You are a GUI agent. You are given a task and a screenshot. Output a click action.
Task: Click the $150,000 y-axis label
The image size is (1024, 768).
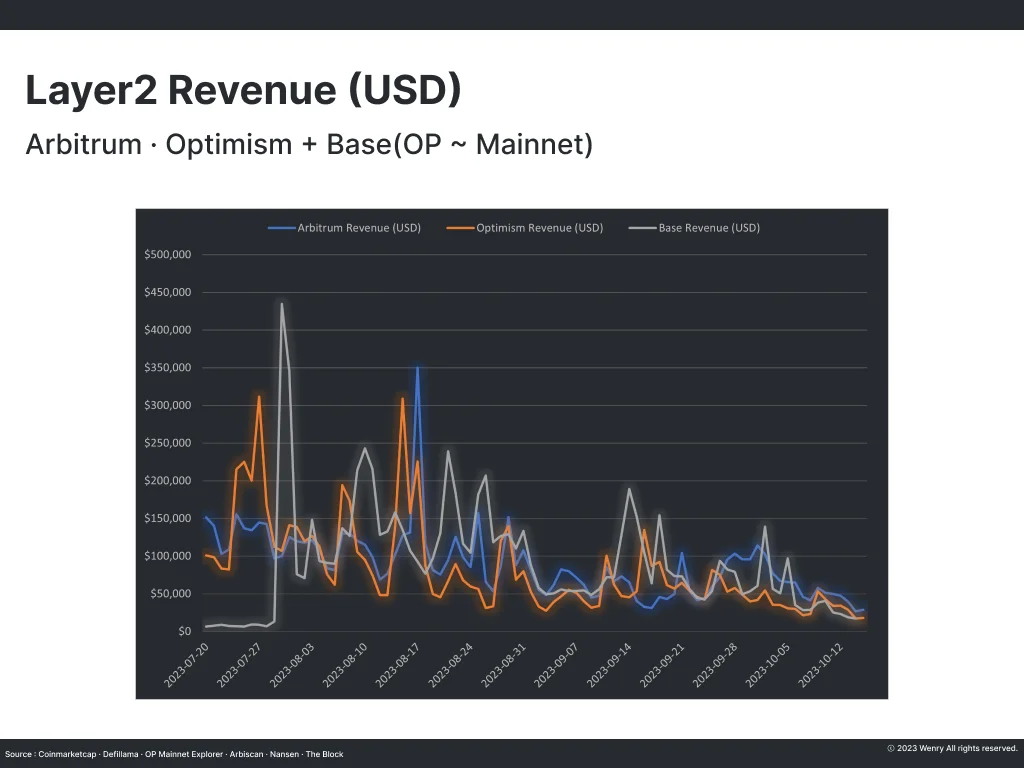point(168,518)
